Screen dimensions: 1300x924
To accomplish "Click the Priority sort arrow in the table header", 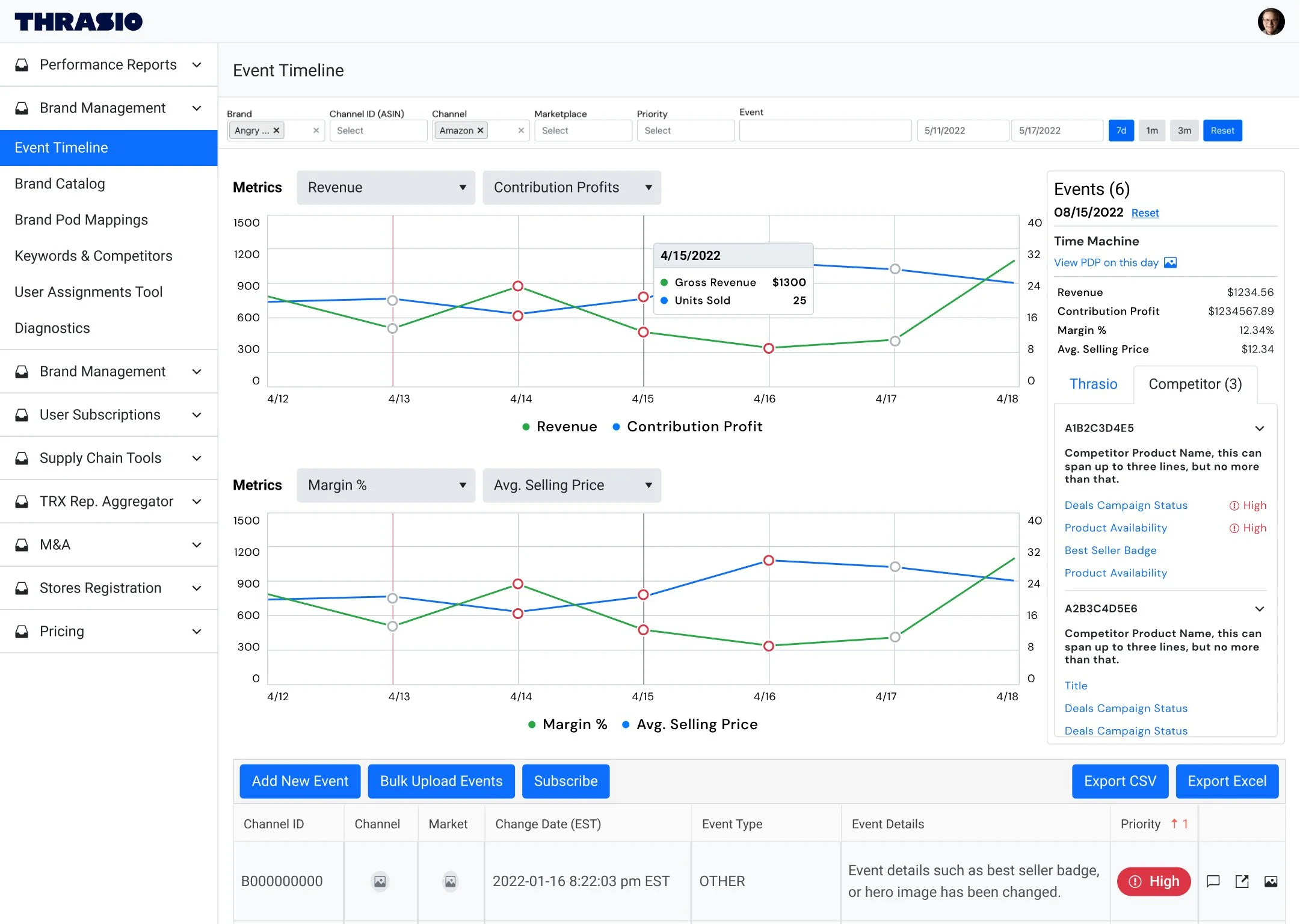I will (1174, 824).
